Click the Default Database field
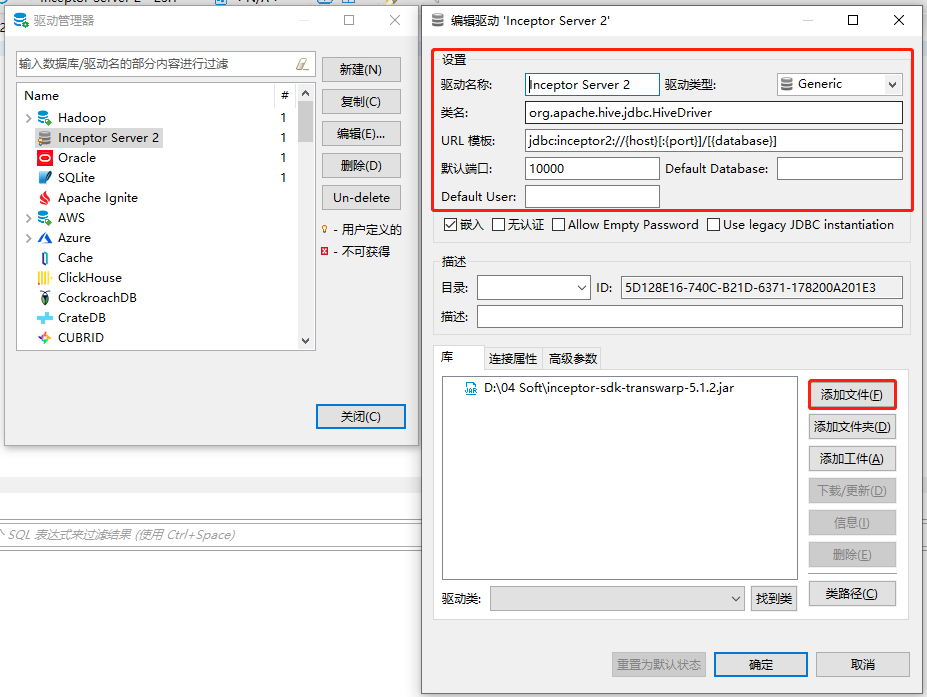Image resolution: width=927 pixels, height=697 pixels. [840, 168]
